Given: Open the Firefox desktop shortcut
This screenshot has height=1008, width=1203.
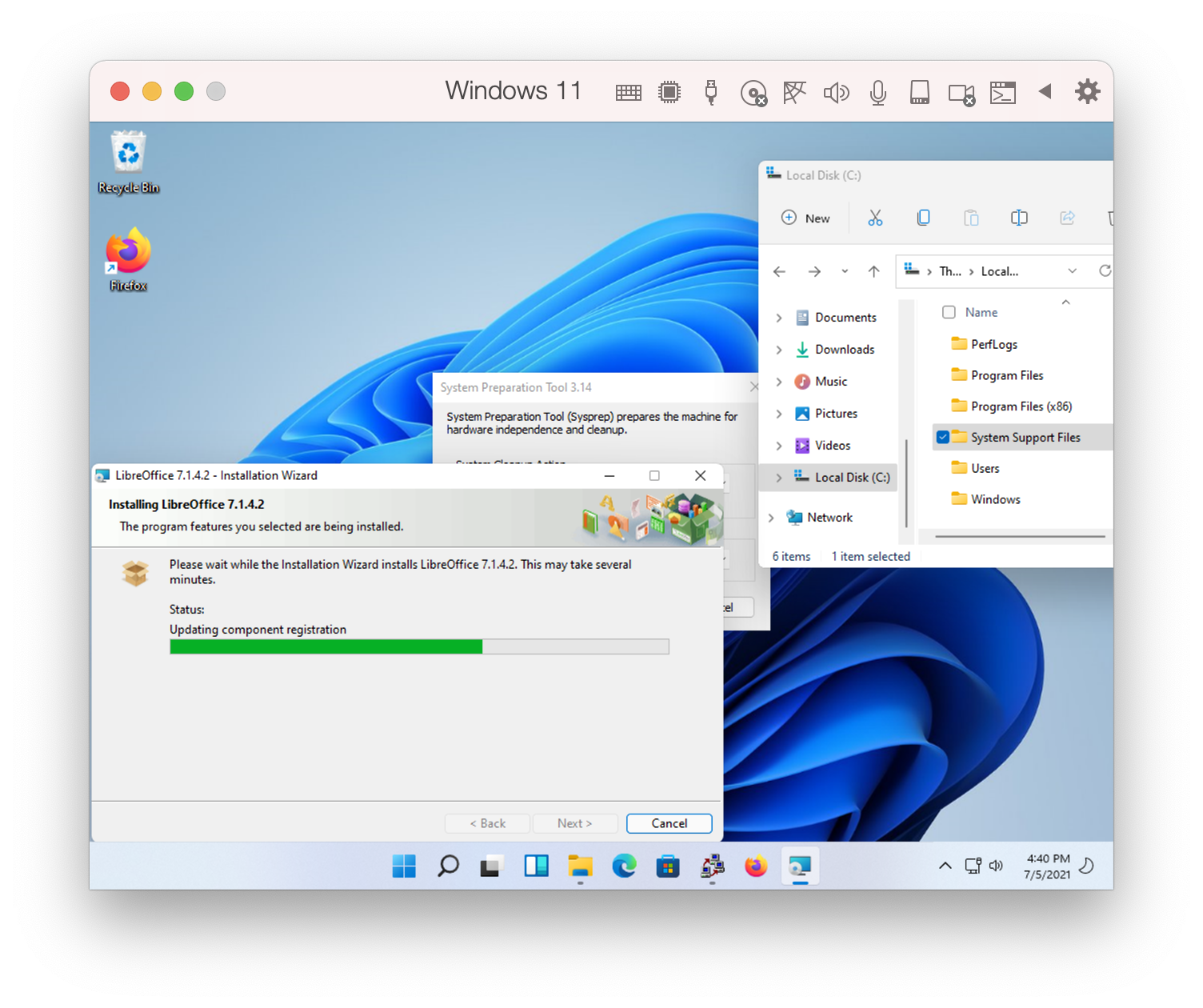Looking at the screenshot, I should (128, 260).
